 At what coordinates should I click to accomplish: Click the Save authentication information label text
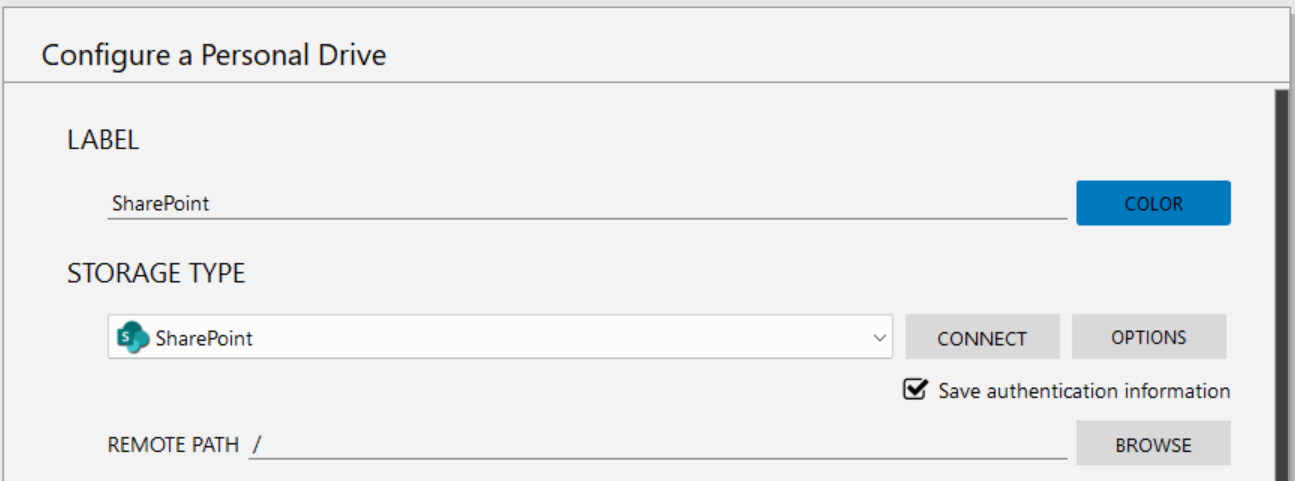click(1084, 391)
